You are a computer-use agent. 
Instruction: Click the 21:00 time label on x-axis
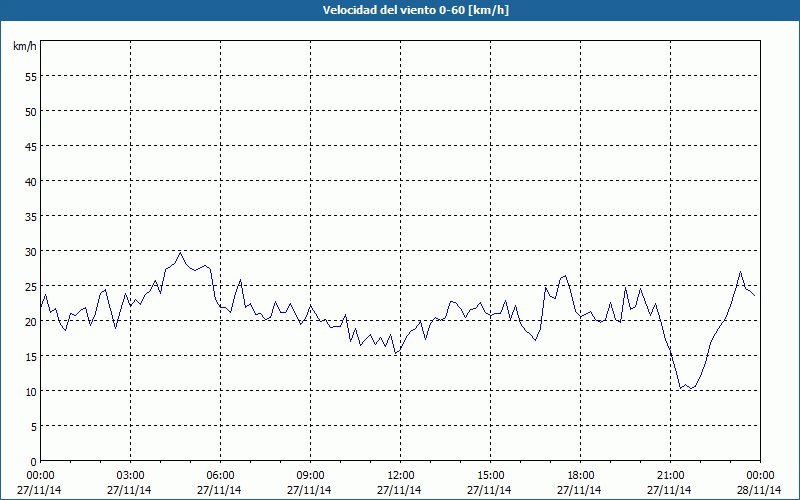[x=670, y=476]
